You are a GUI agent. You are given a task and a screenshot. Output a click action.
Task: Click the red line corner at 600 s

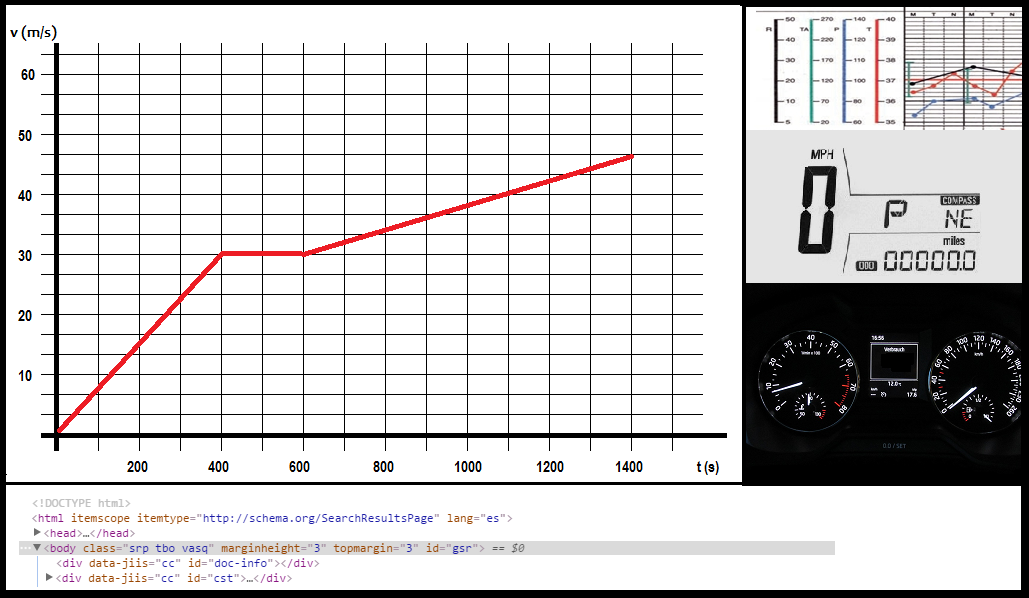click(x=303, y=253)
